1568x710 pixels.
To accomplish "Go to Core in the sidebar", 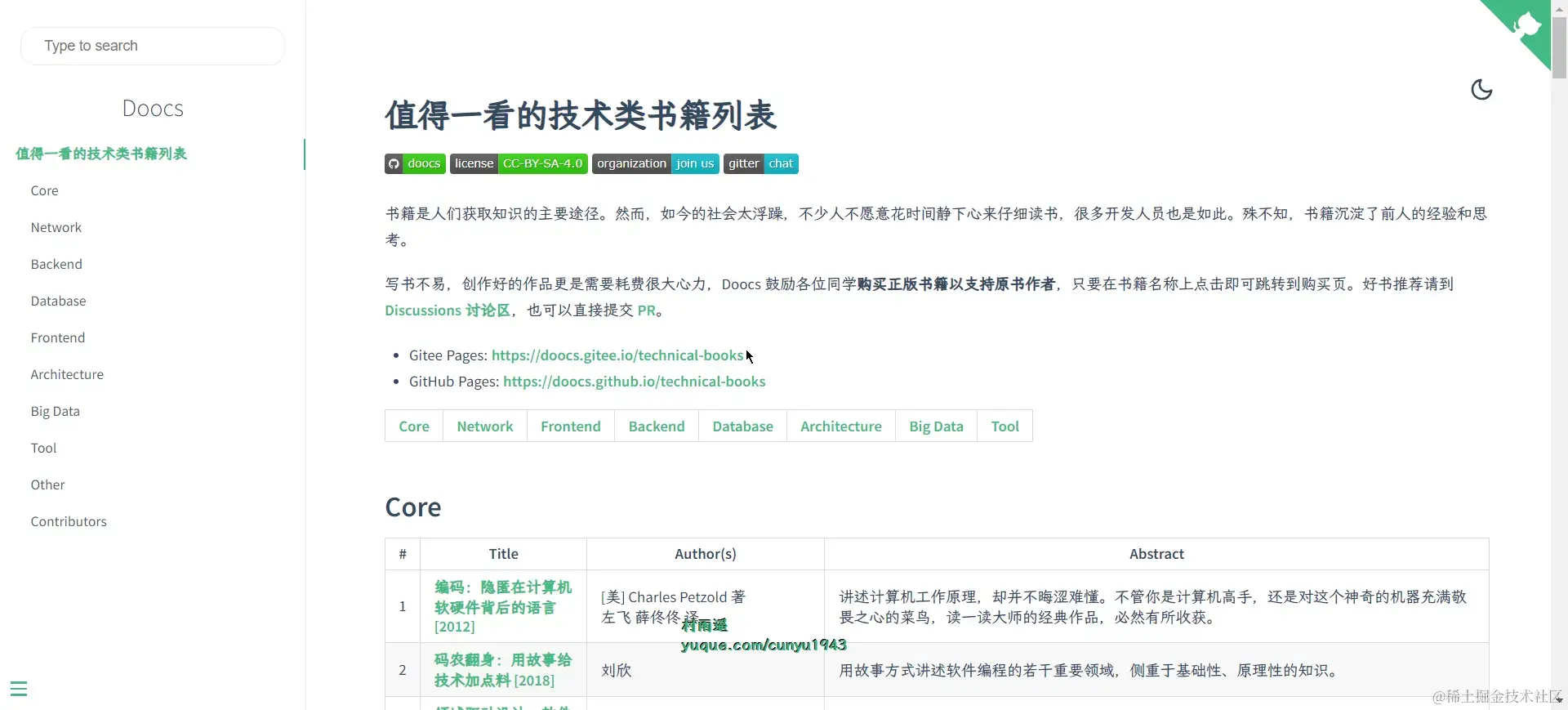I will click(x=44, y=190).
